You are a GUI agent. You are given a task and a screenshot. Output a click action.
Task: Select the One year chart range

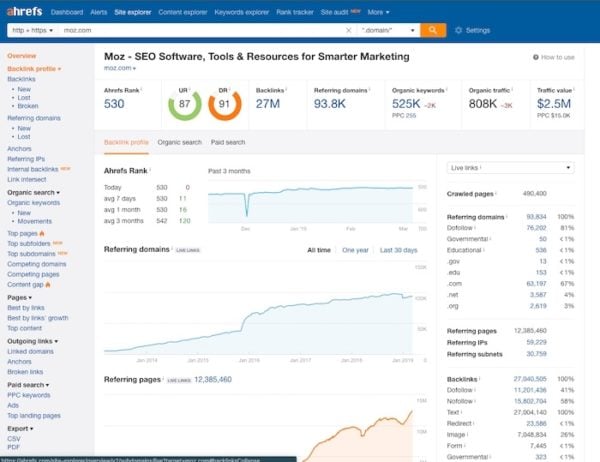tap(355, 250)
